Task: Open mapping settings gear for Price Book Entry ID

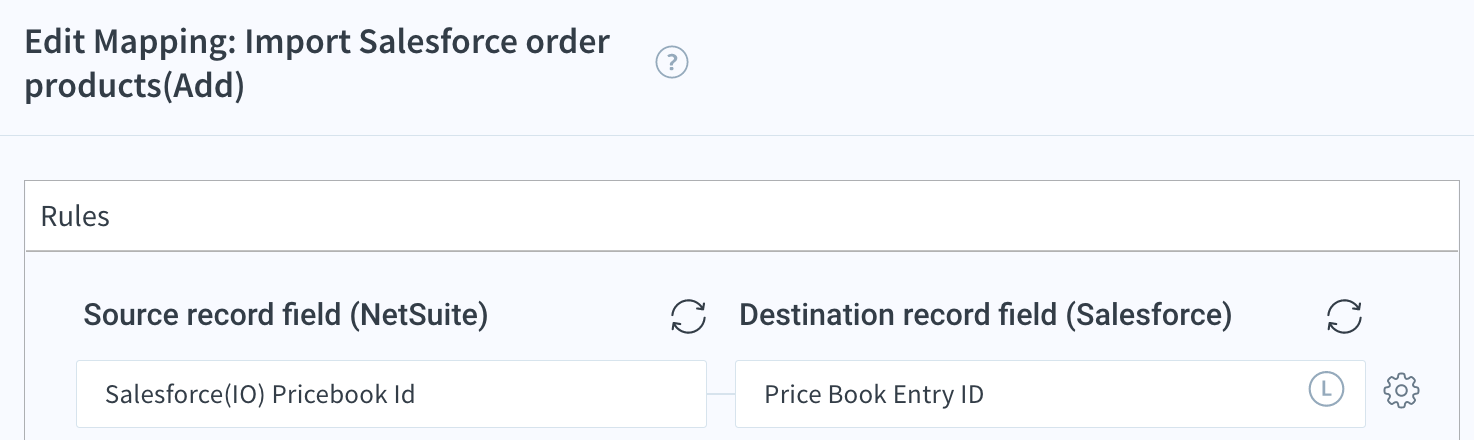Action: click(1401, 391)
